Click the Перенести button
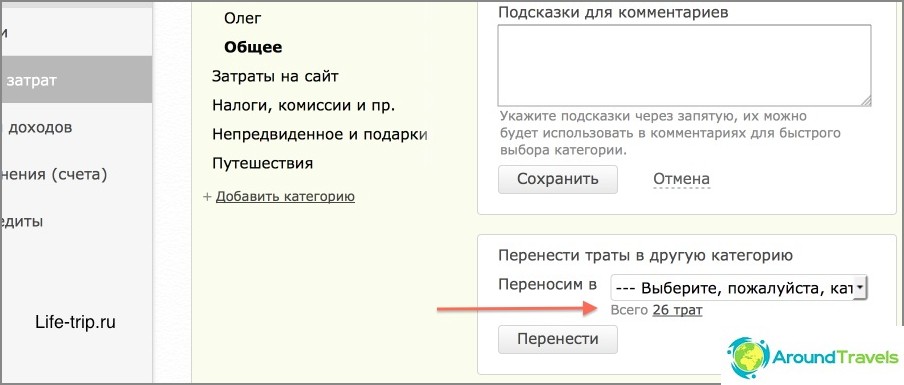The height and width of the screenshot is (385, 904). tap(558, 339)
